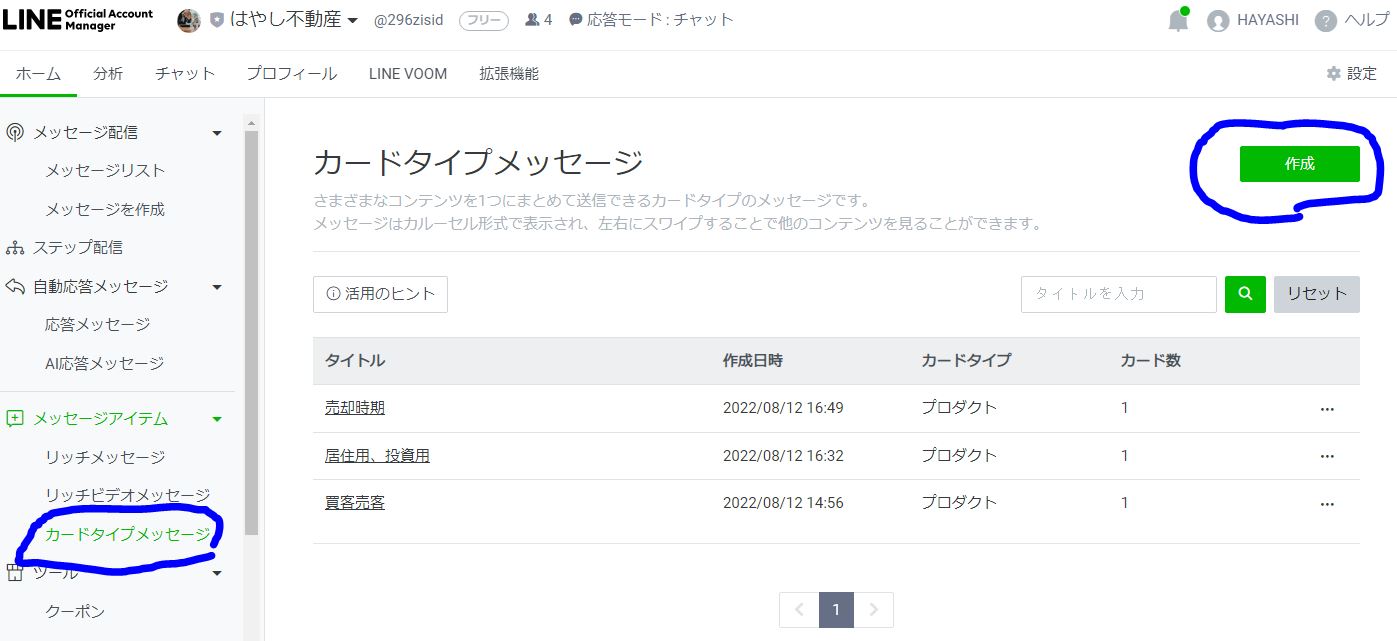Click the メッセージアイテム plus box icon
Image resolution: width=1397 pixels, height=641 pixels.
point(15,419)
